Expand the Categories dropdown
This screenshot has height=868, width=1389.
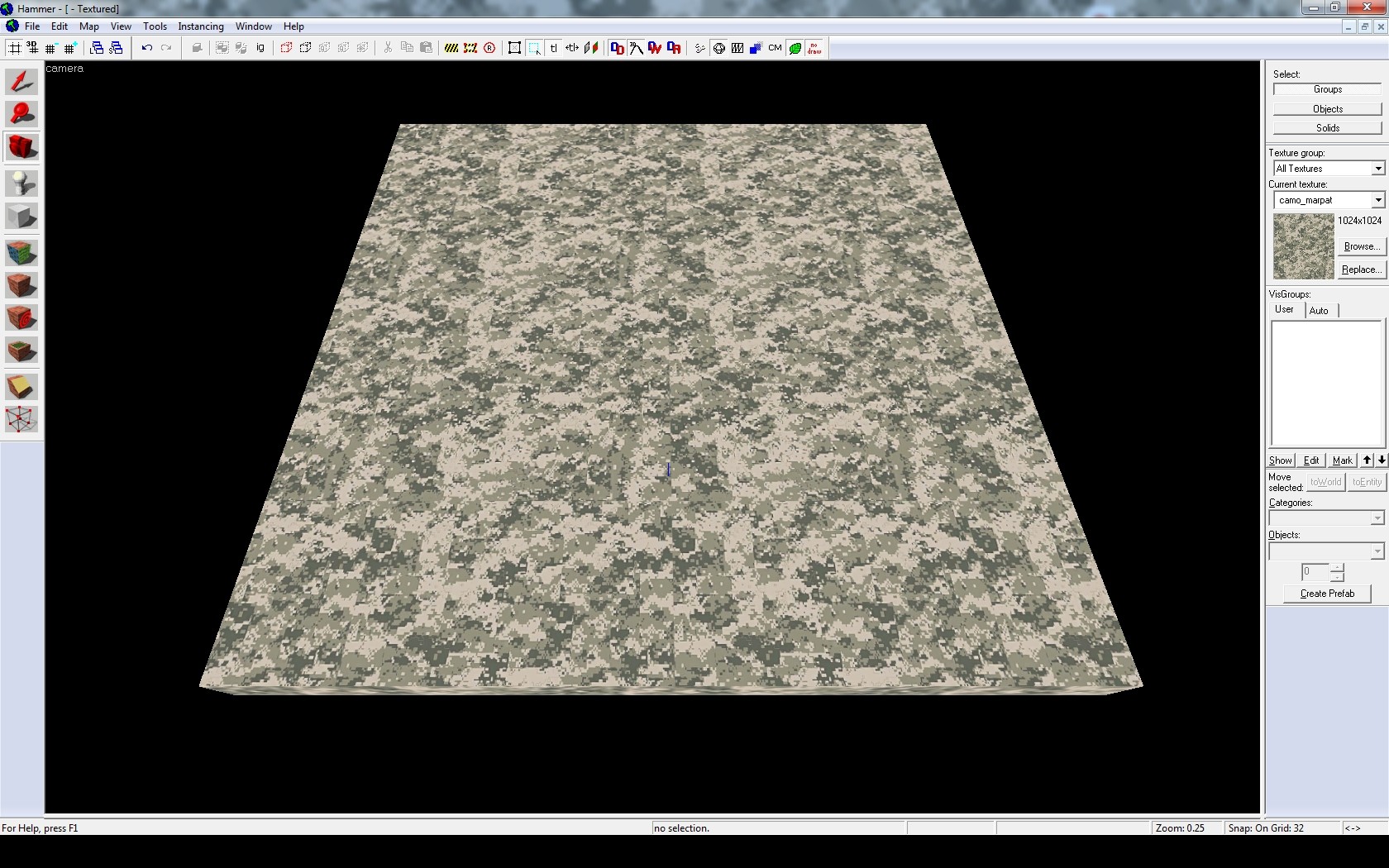[x=1377, y=518]
